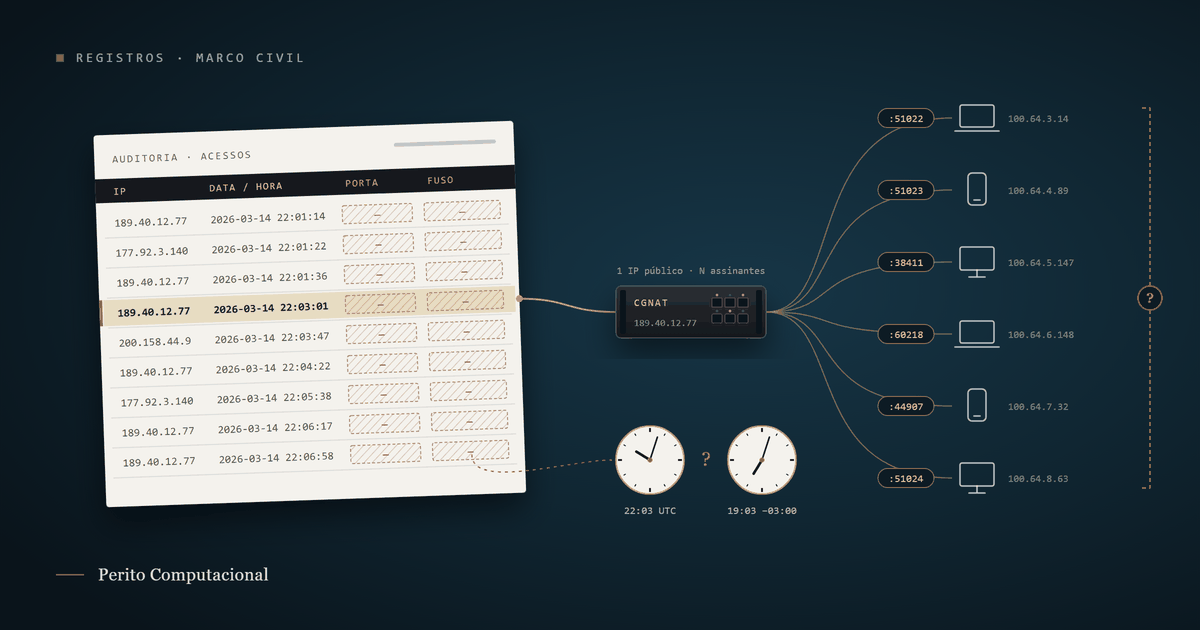Click the monitor icon beside 100.64.5.147
The height and width of the screenshot is (630, 1200).
(x=977, y=262)
